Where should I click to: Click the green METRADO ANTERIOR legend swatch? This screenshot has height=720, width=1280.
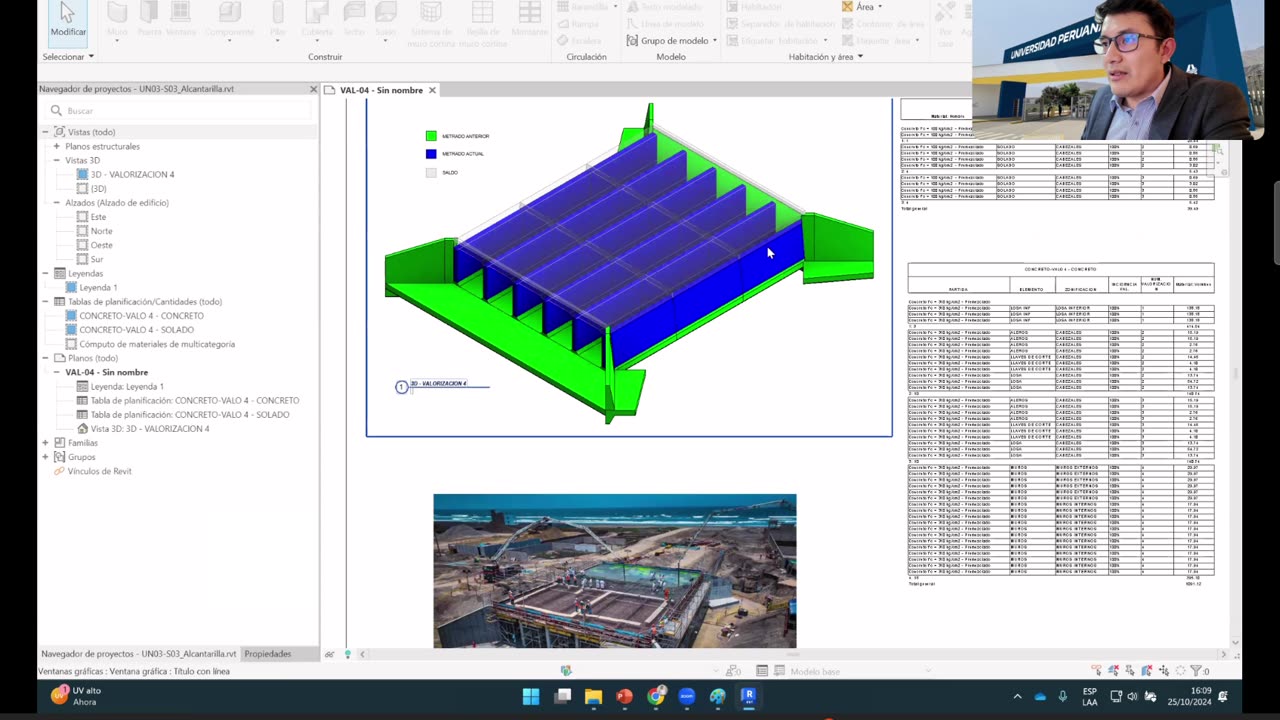click(431, 136)
